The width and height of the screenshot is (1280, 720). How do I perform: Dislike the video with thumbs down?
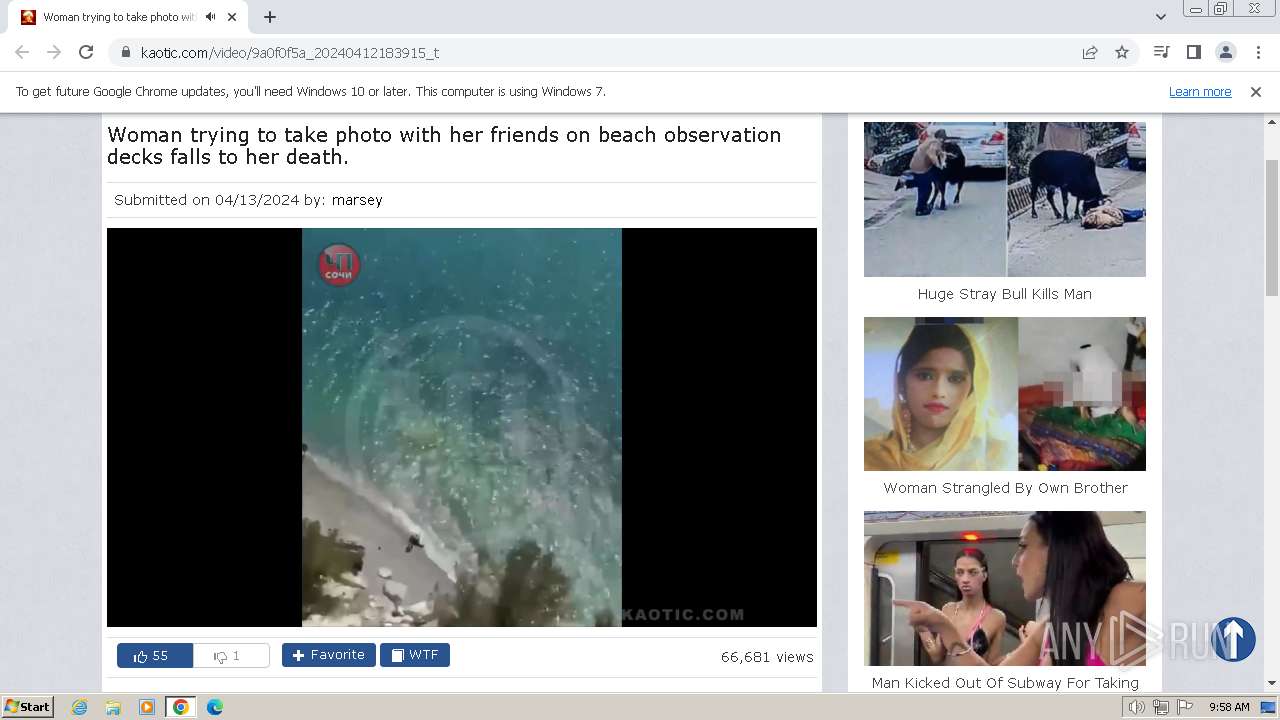point(231,656)
